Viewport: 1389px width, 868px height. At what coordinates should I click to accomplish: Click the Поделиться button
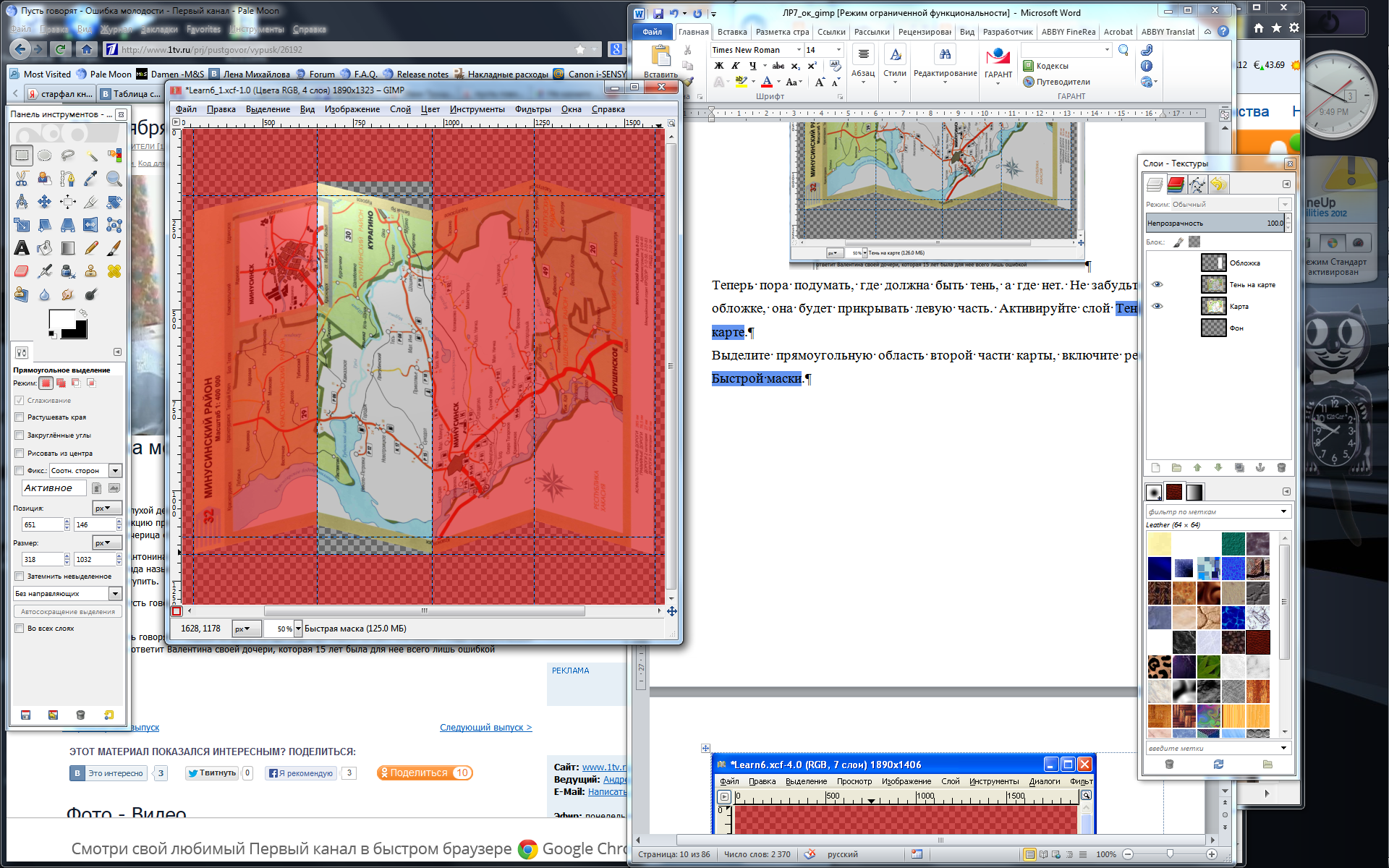coord(425,773)
